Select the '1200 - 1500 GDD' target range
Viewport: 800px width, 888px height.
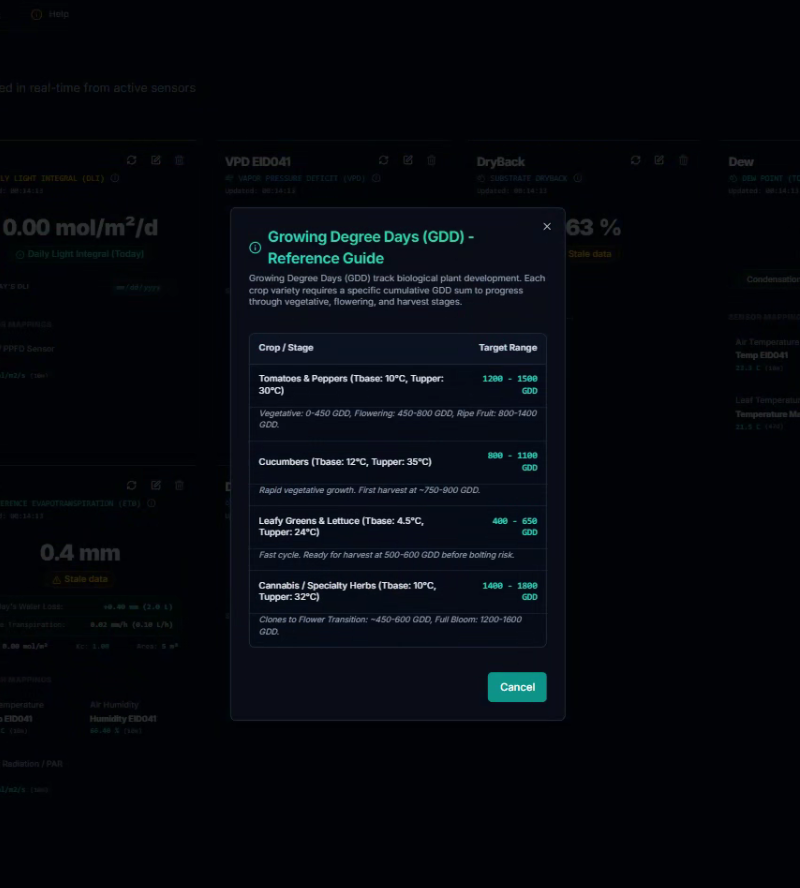coord(510,385)
